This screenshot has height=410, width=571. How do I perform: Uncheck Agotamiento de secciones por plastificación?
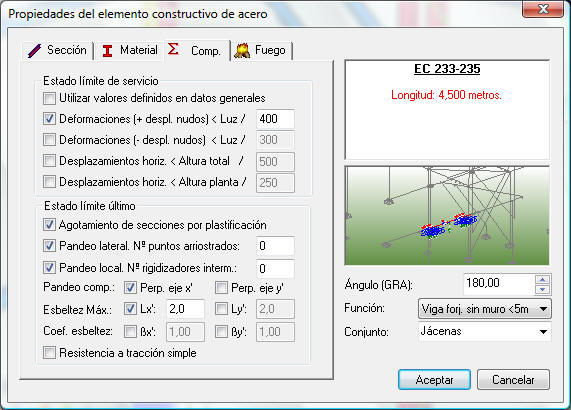click(50, 225)
